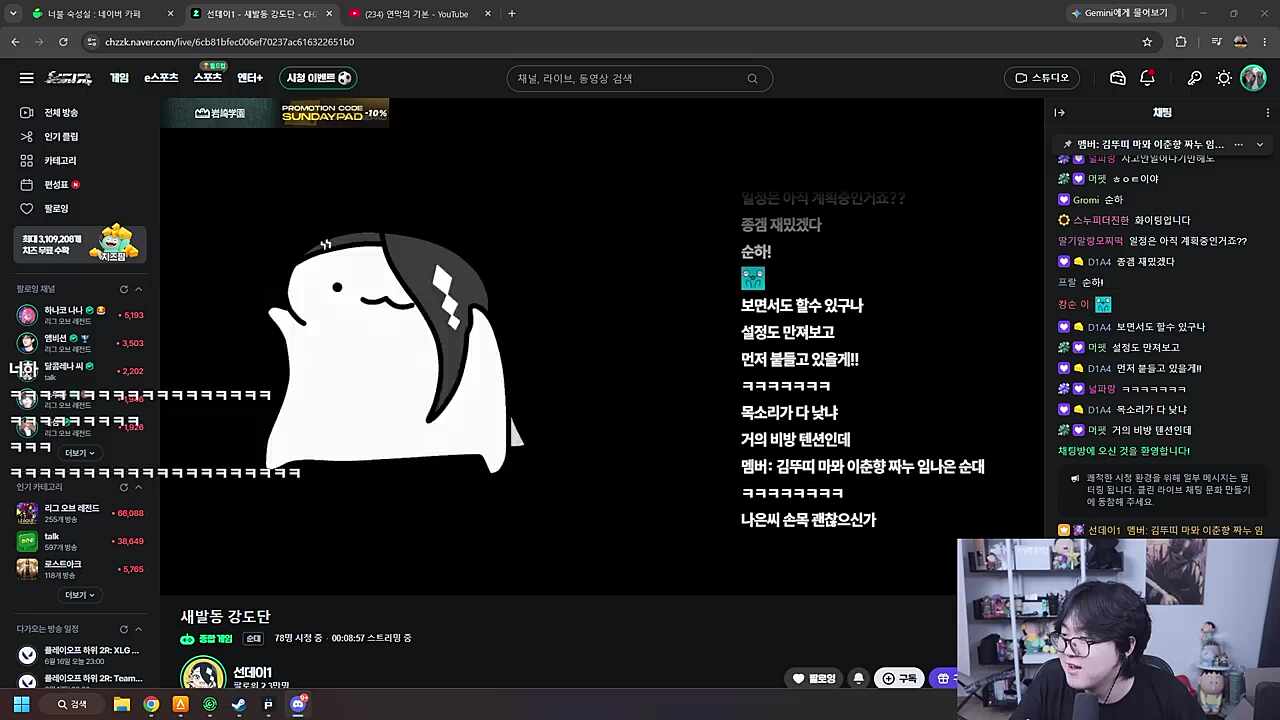The height and width of the screenshot is (720, 1280).
Task: Open the cheese wallet icon
Action: point(1118,78)
